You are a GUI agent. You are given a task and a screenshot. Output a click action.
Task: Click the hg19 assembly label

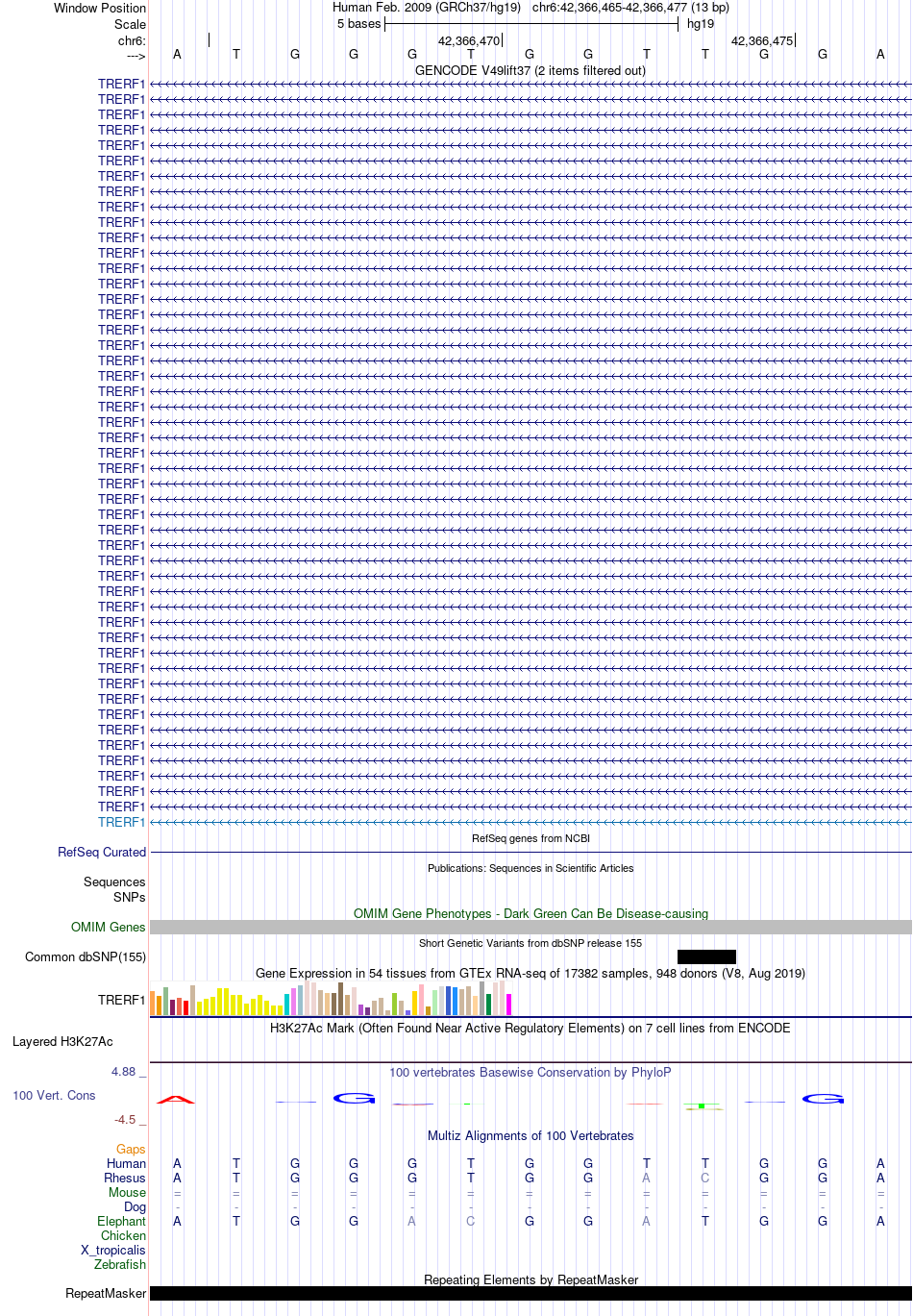701,24
